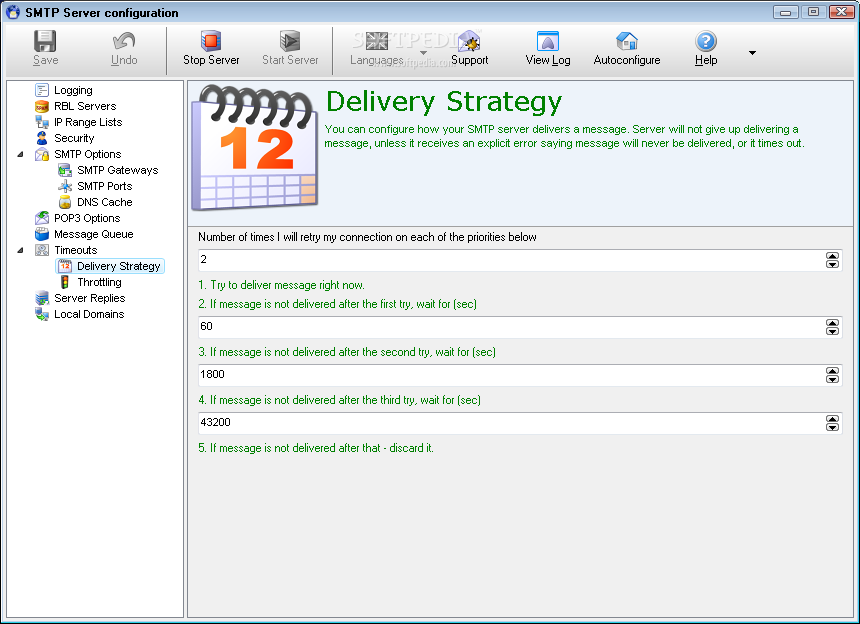
Task: Click the application icon in title bar
Action: pyautogui.click(x=13, y=12)
